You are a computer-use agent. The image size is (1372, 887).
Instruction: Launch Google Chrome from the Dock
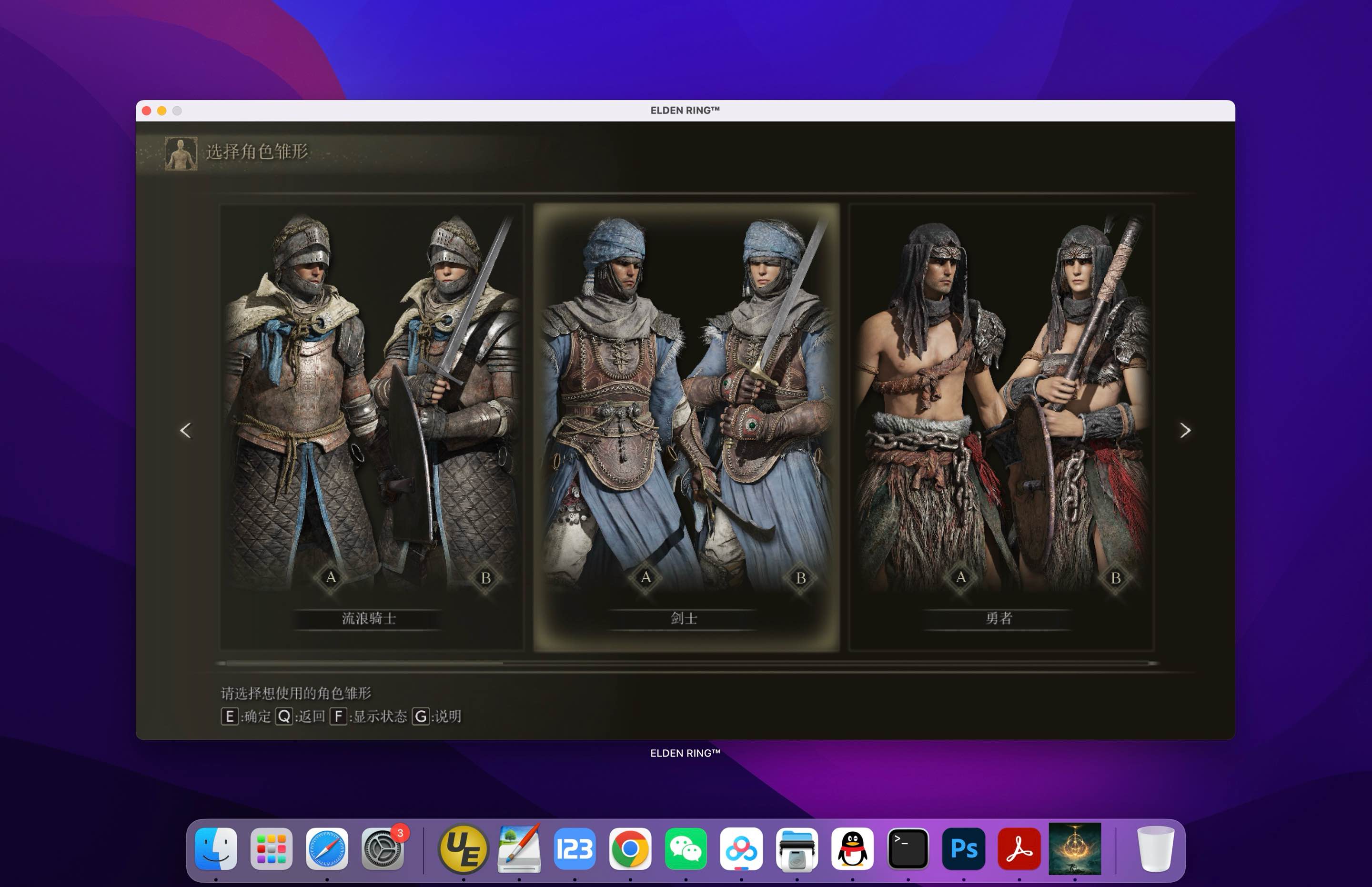(630, 849)
